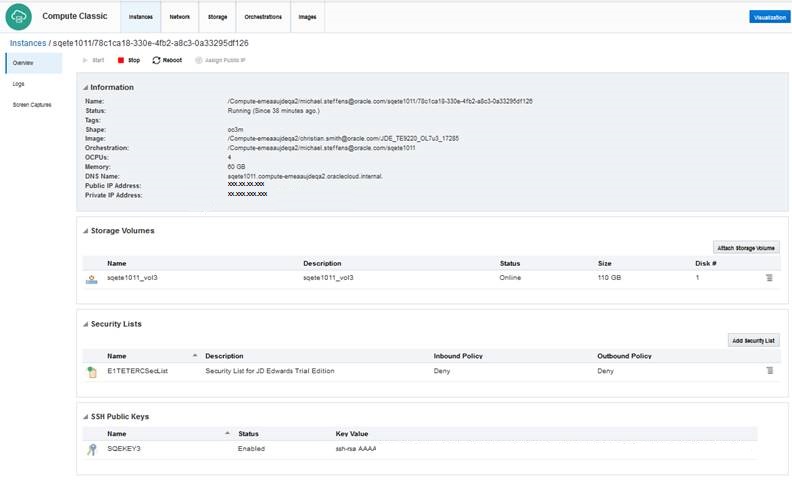792x480 pixels.
Task: Open the Storage tab
Action: coord(217,17)
